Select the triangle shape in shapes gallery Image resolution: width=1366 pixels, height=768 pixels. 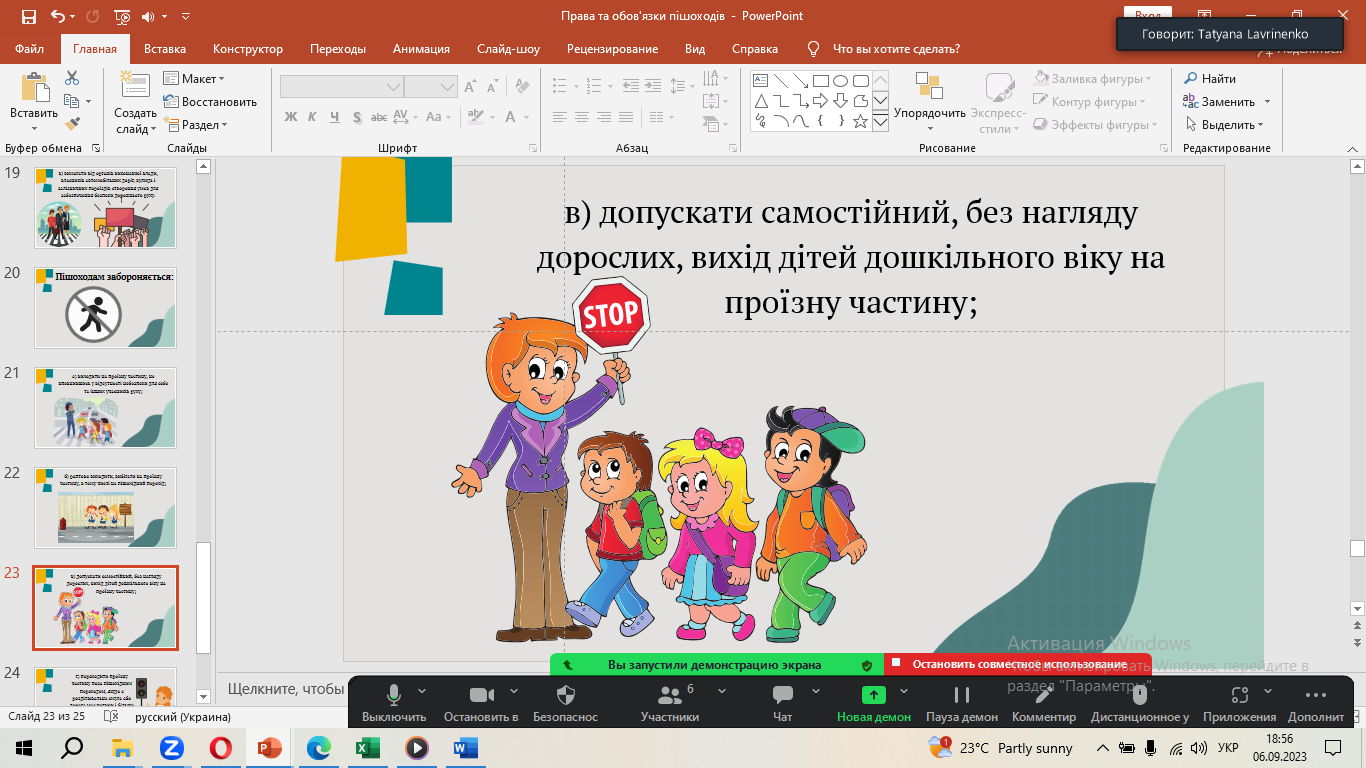coord(760,101)
